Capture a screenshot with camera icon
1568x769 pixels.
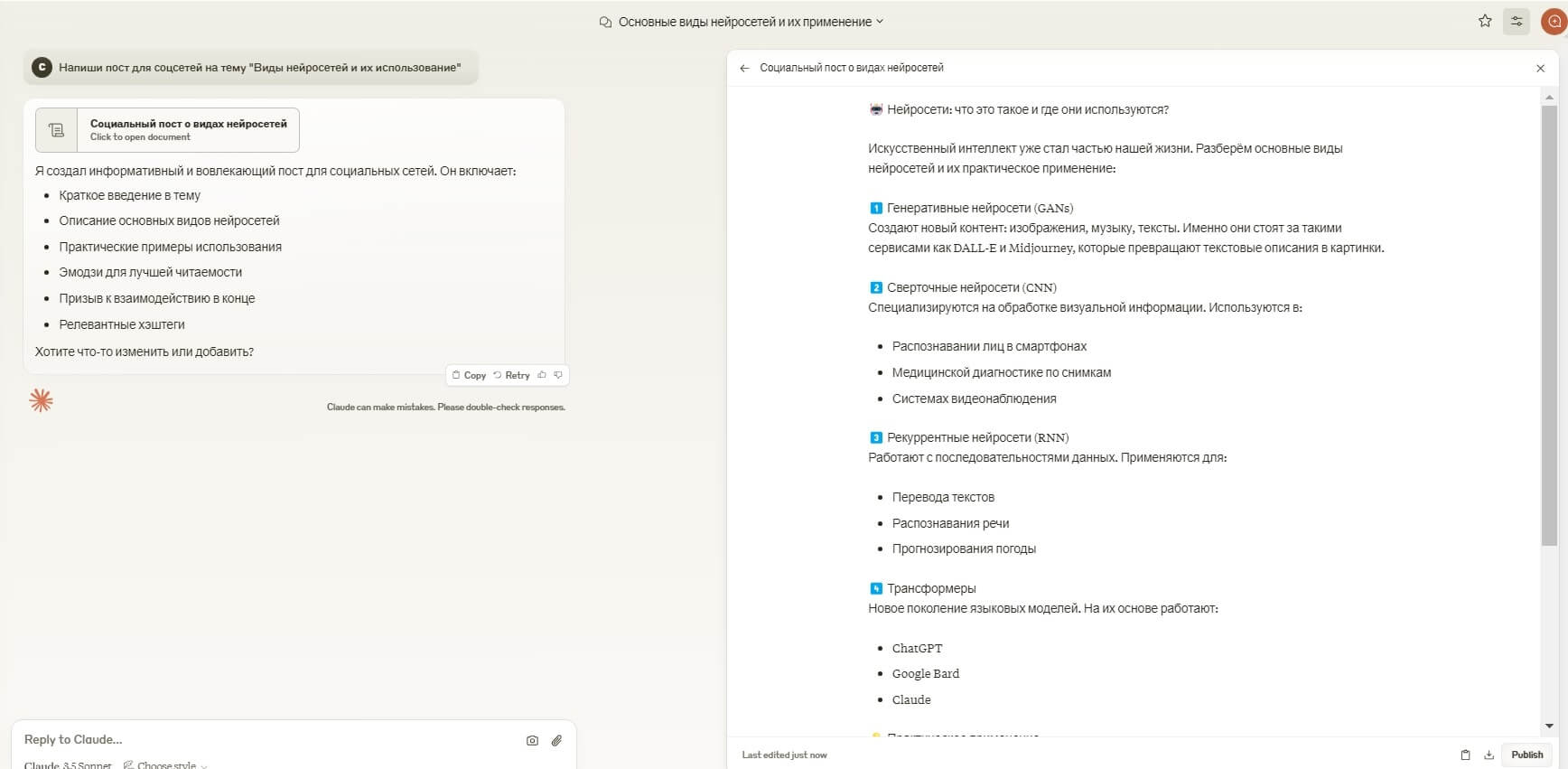(532, 740)
